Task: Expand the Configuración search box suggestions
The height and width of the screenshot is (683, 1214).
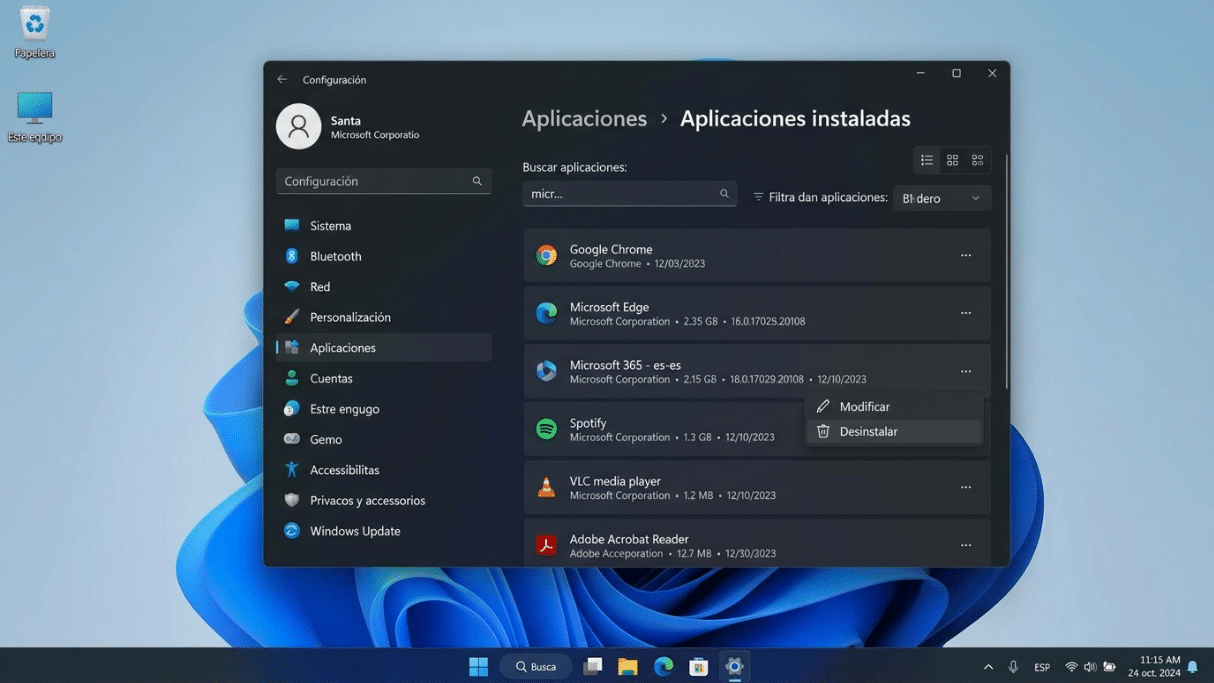Action: coord(383,181)
